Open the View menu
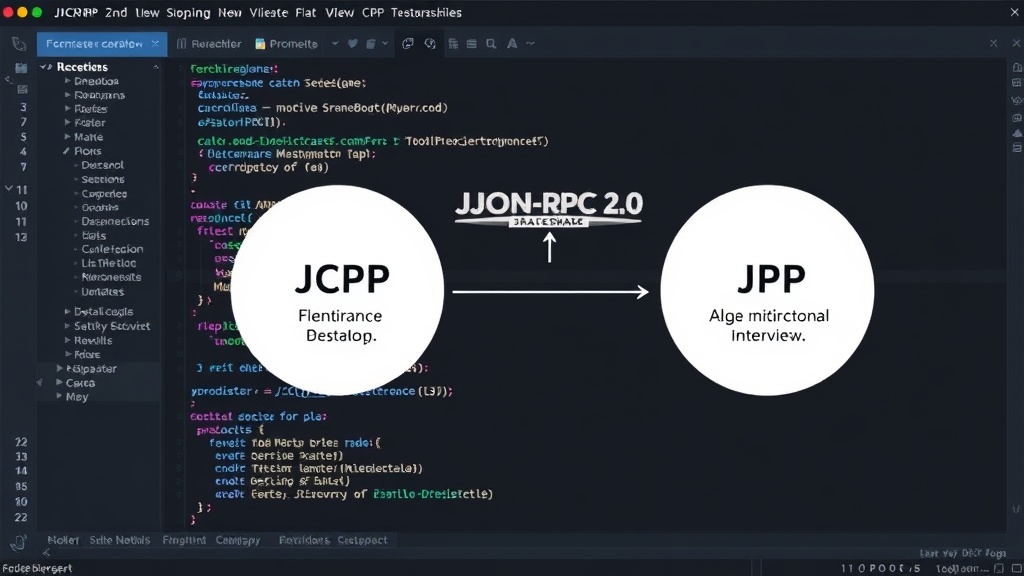The image size is (1024, 576). click(340, 12)
